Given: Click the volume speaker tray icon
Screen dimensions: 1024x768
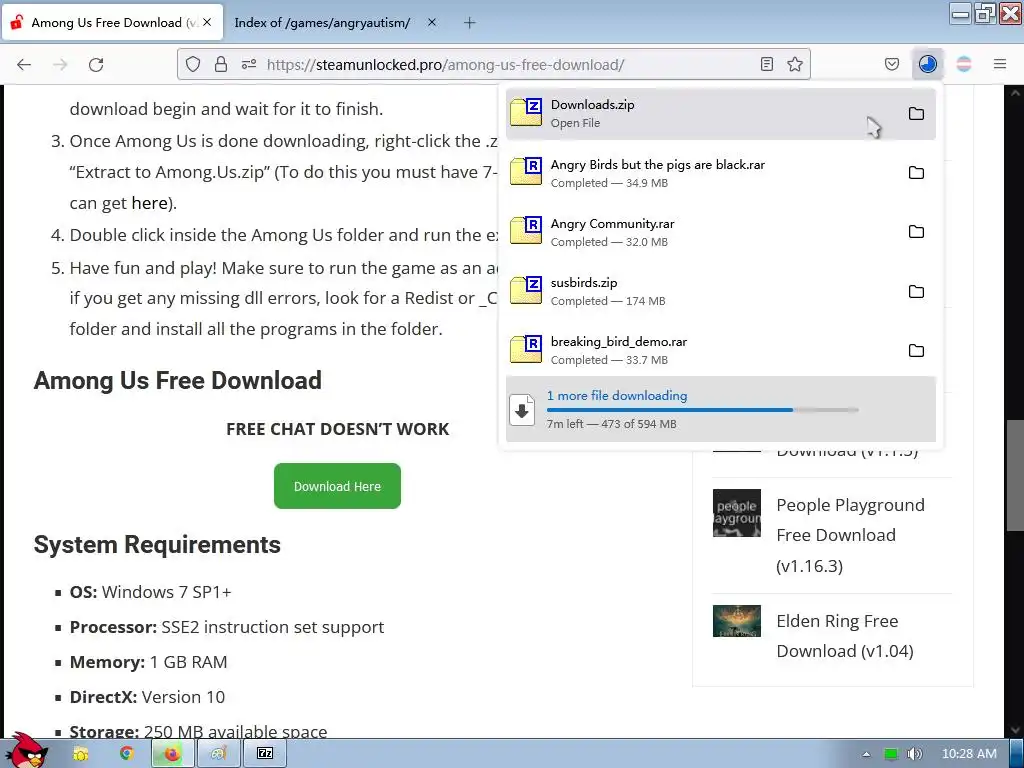Looking at the screenshot, I should coord(914,754).
